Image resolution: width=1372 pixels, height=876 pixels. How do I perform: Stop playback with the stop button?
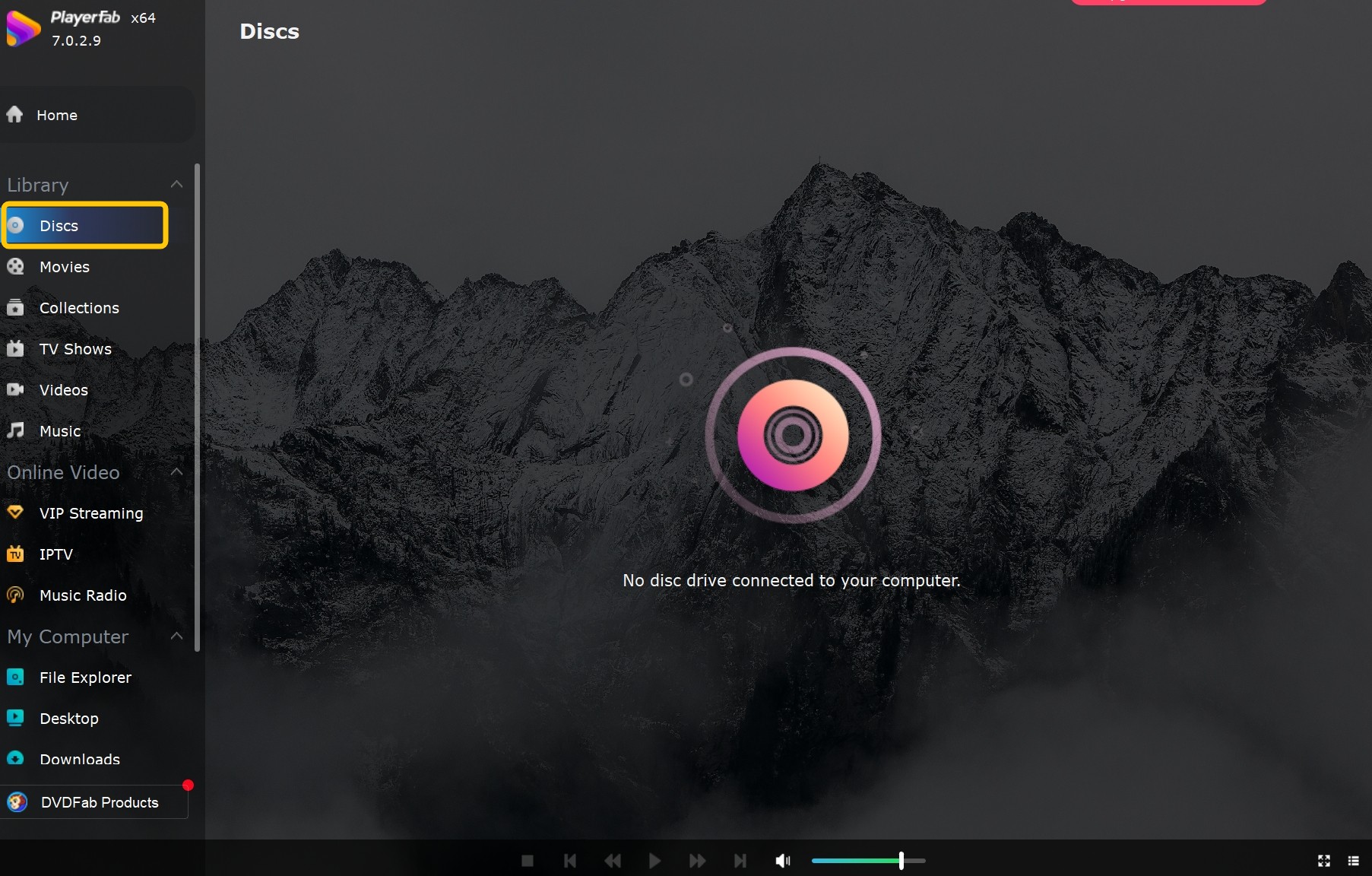528,861
